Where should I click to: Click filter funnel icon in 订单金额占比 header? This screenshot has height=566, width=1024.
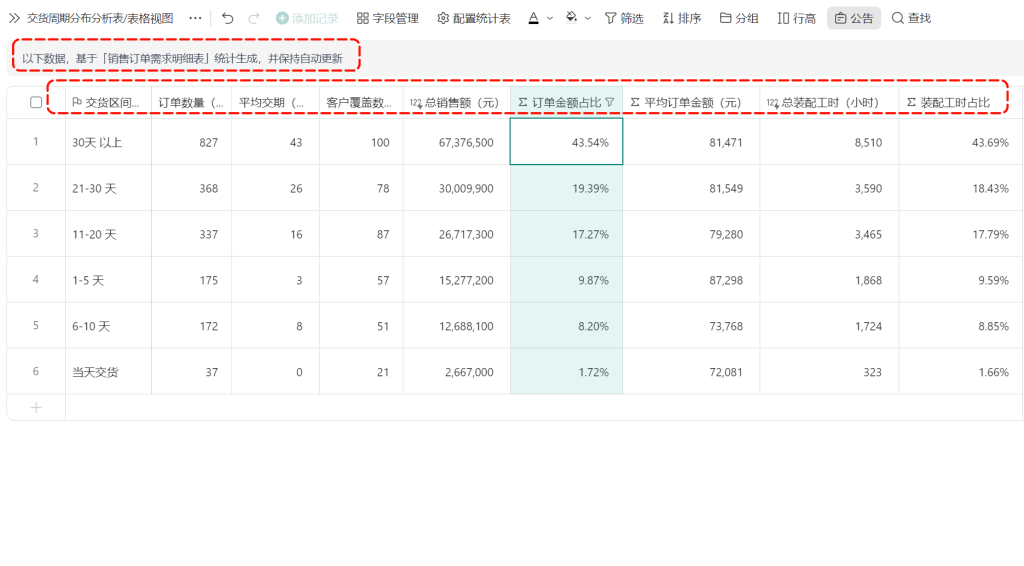610,102
